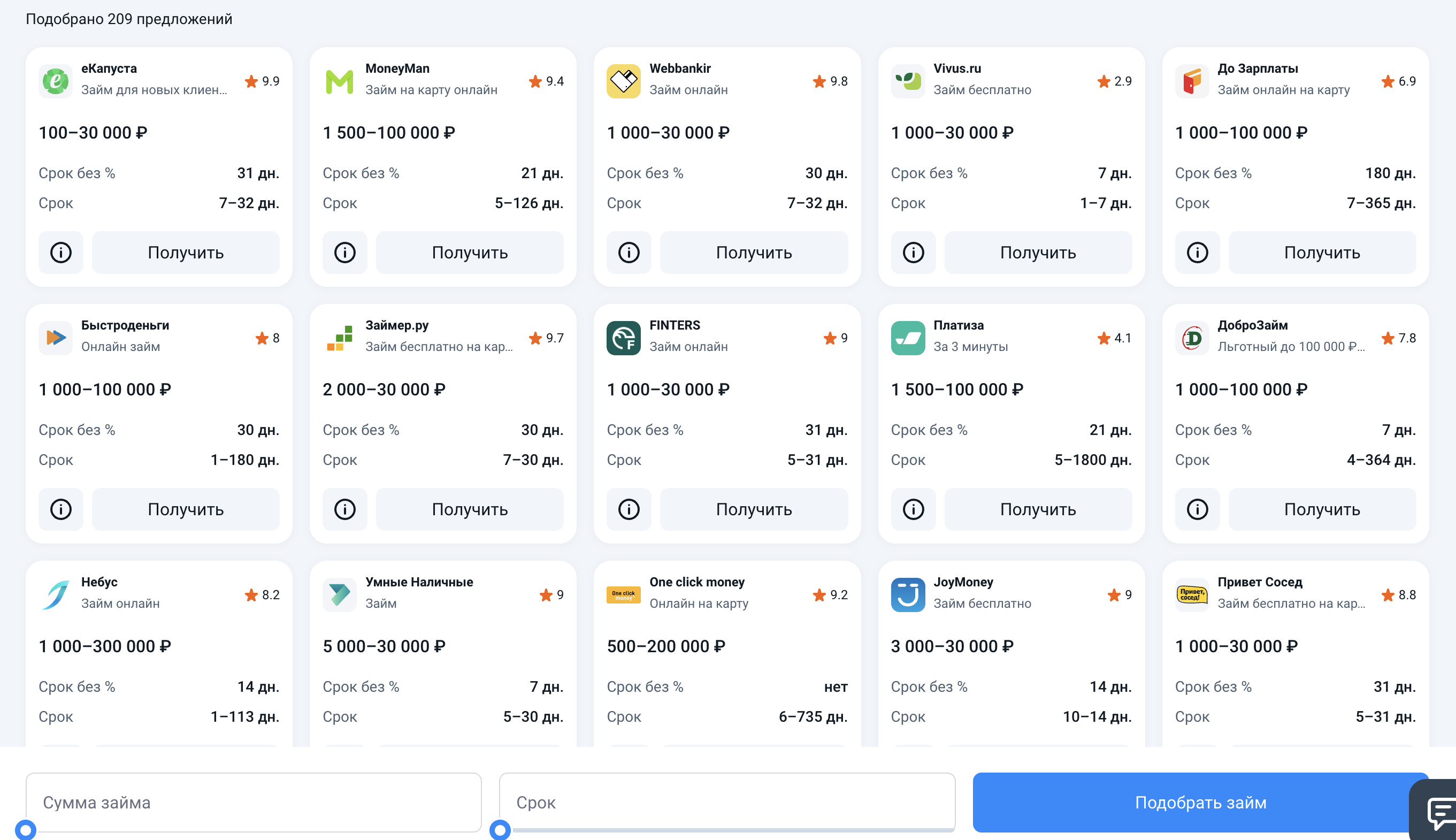This screenshot has height=840, width=1456.
Task: Click the Подобрано 209 предложений heading
Action: point(129,19)
